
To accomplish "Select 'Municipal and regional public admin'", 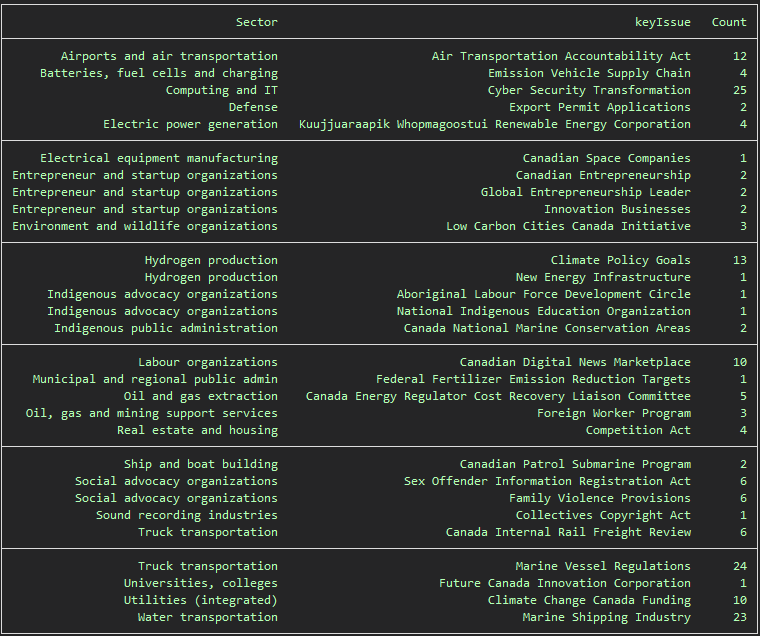I will (155, 379).
